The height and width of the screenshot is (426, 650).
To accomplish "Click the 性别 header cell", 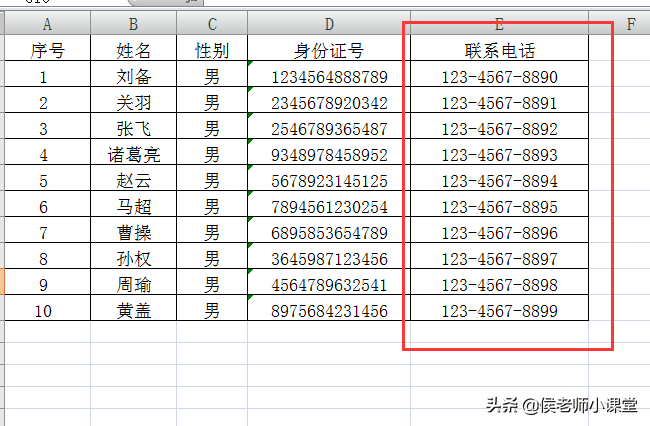I will click(212, 48).
